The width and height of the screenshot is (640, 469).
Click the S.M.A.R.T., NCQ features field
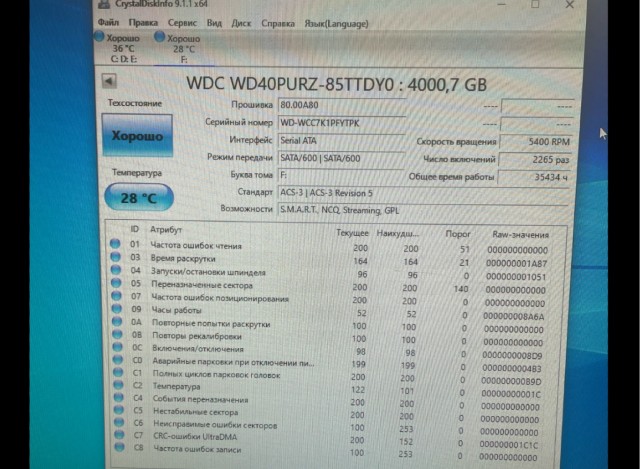[423, 211]
